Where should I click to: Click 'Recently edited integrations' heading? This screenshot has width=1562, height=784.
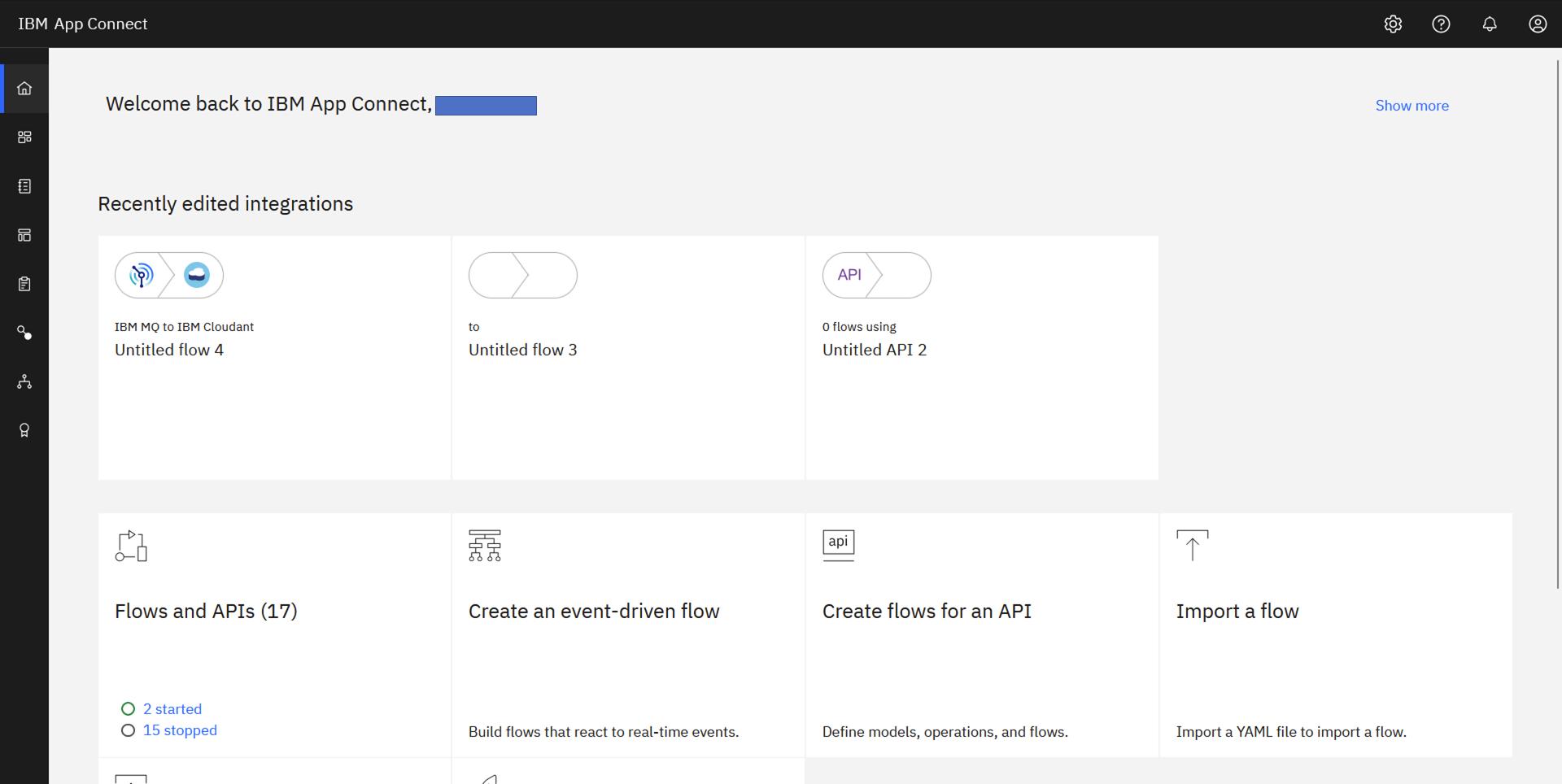point(225,204)
